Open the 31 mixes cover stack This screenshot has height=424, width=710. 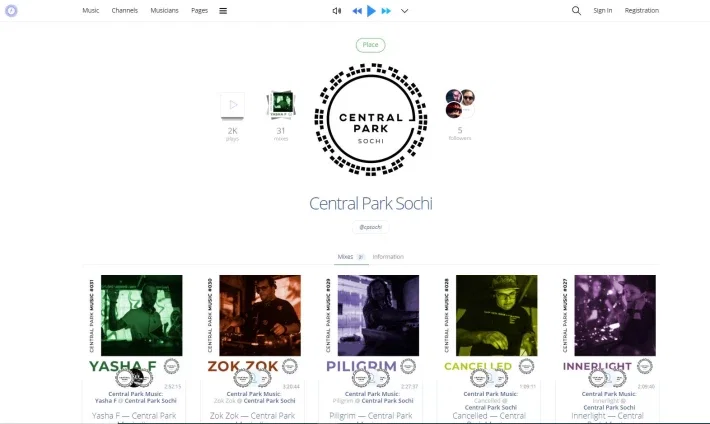point(281,105)
